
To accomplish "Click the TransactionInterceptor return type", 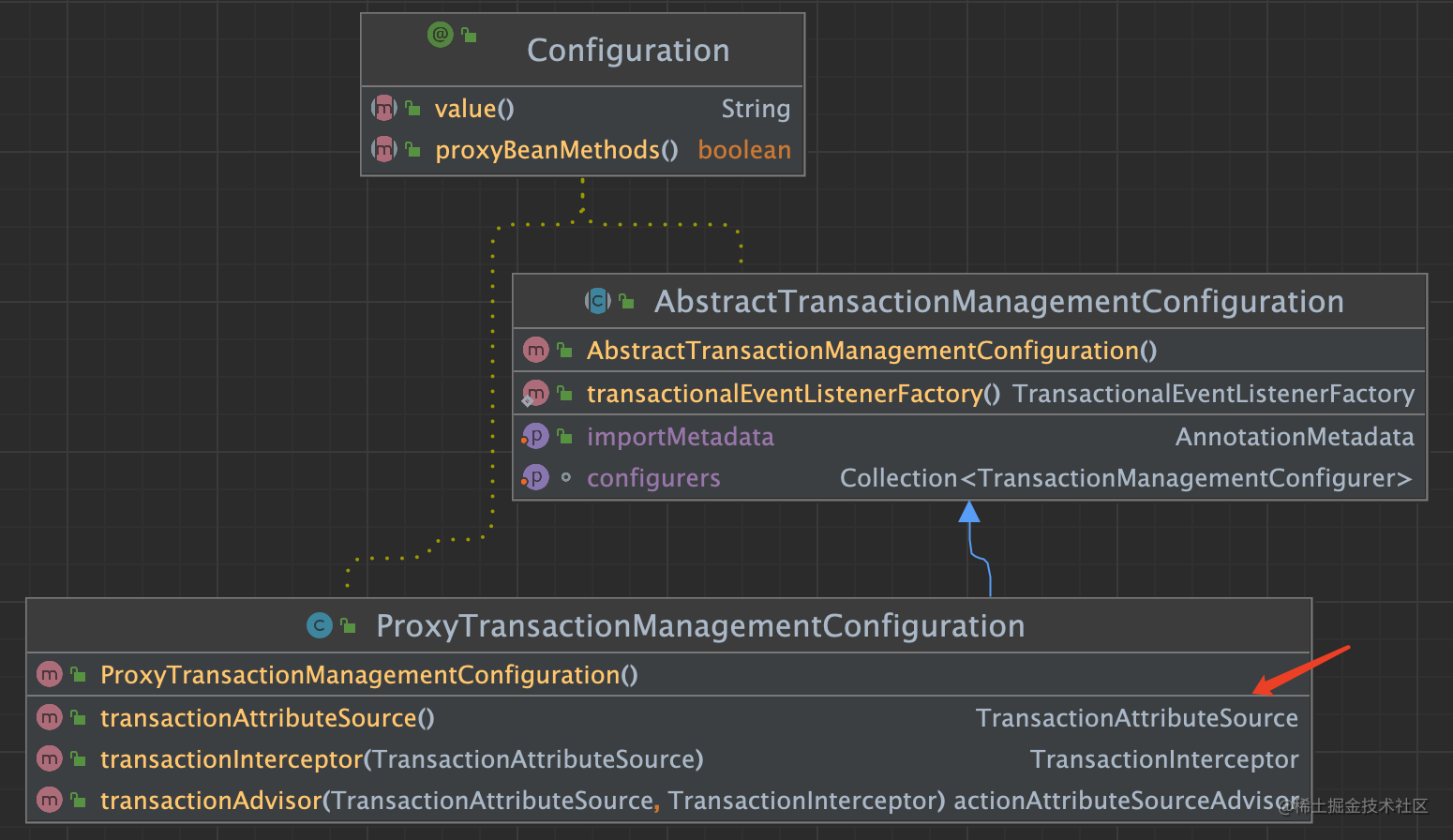I will (1164, 759).
